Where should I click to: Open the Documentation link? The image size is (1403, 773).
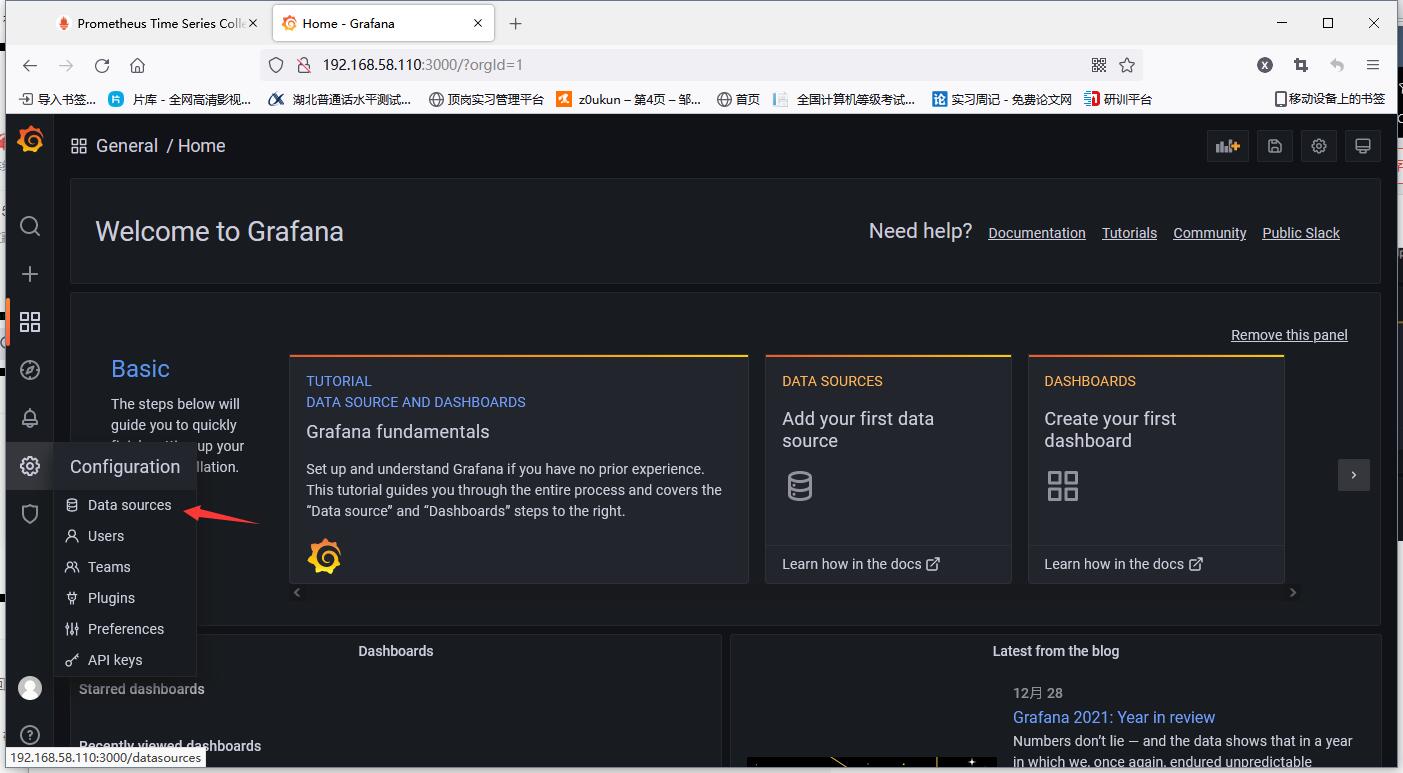[1037, 233]
